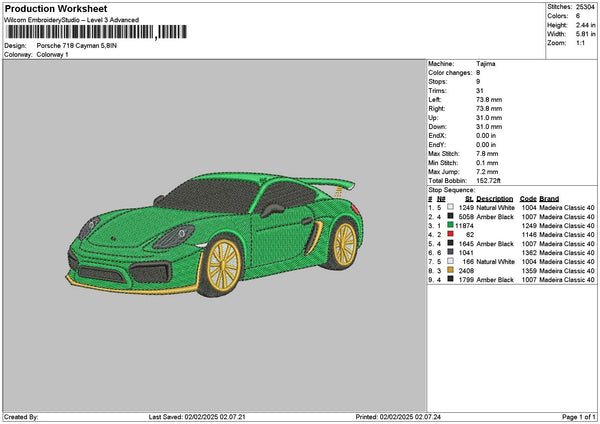This screenshot has height=424, width=600.
Task: Select the red swatch in stop row 4
Action: click(x=450, y=234)
